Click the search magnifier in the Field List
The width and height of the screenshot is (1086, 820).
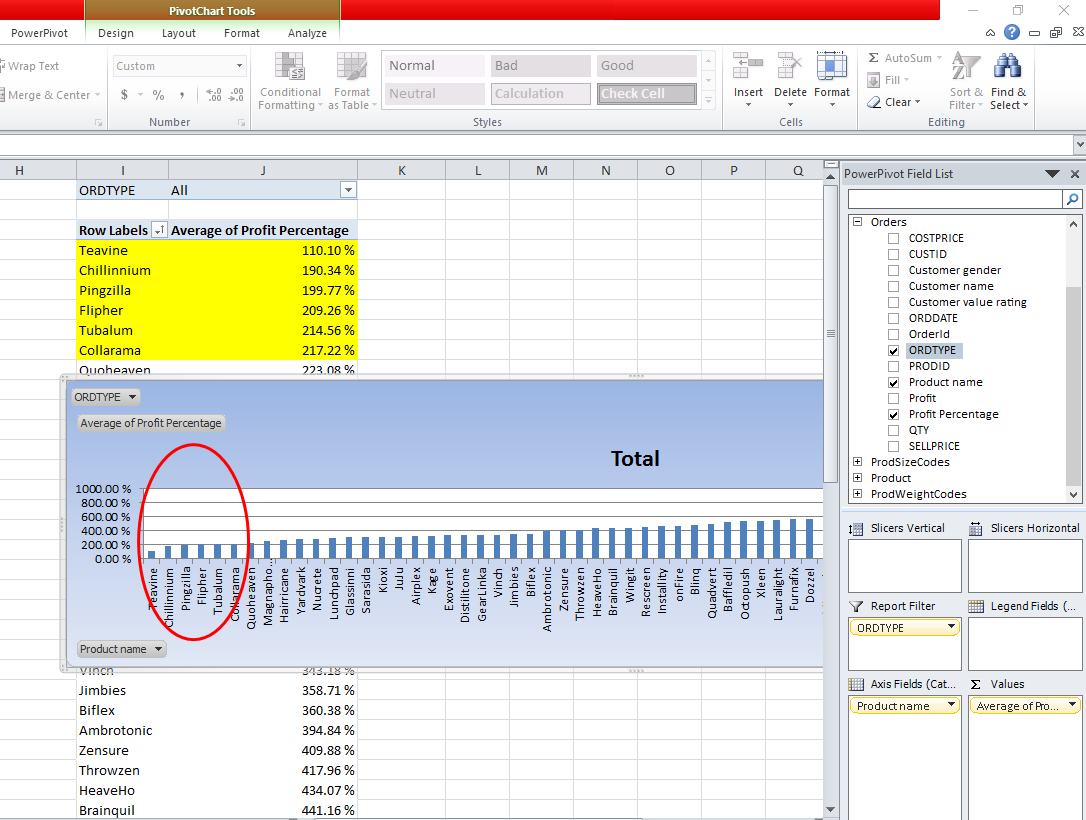[1072, 200]
